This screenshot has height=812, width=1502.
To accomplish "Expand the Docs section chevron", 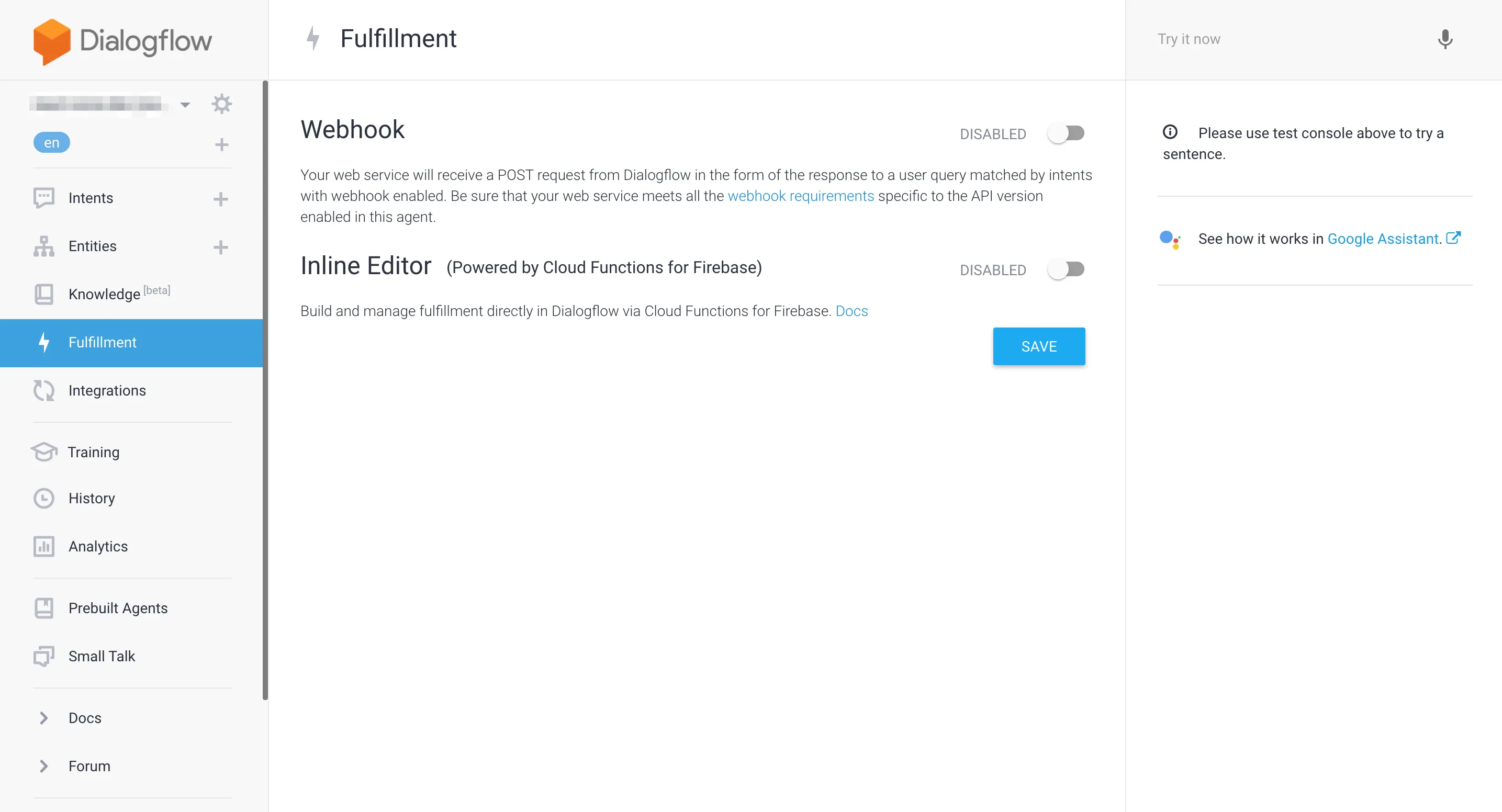I will click(44, 718).
